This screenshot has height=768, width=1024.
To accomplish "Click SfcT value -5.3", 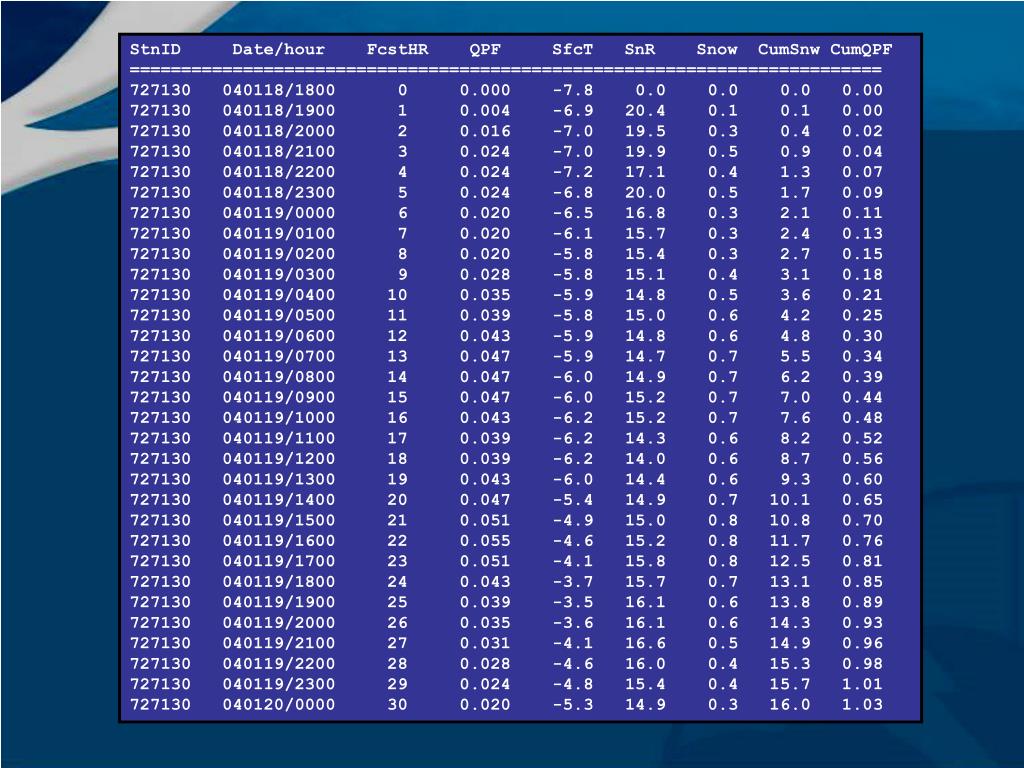I will 573,704.
